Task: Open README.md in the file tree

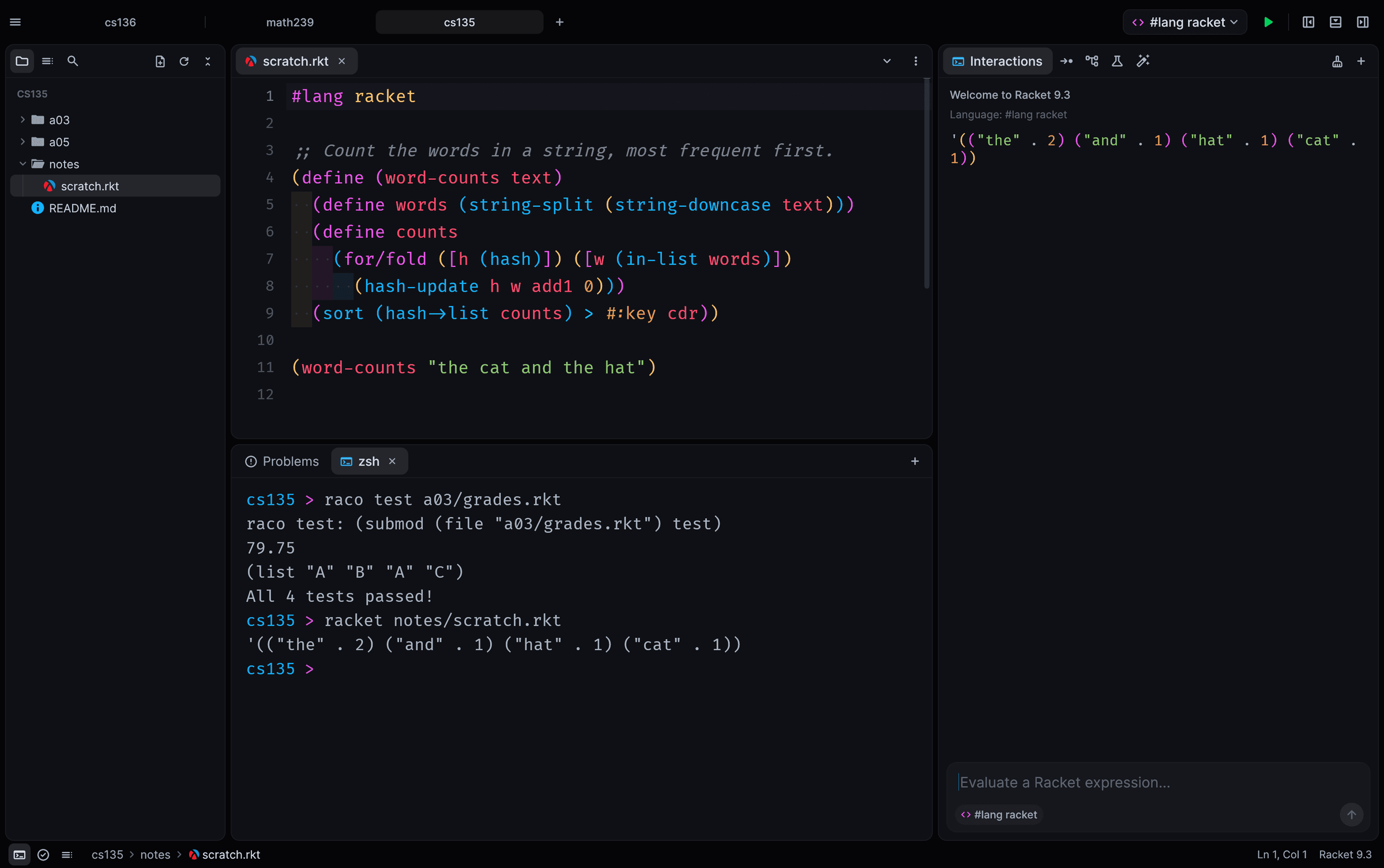Action: [115, 208]
